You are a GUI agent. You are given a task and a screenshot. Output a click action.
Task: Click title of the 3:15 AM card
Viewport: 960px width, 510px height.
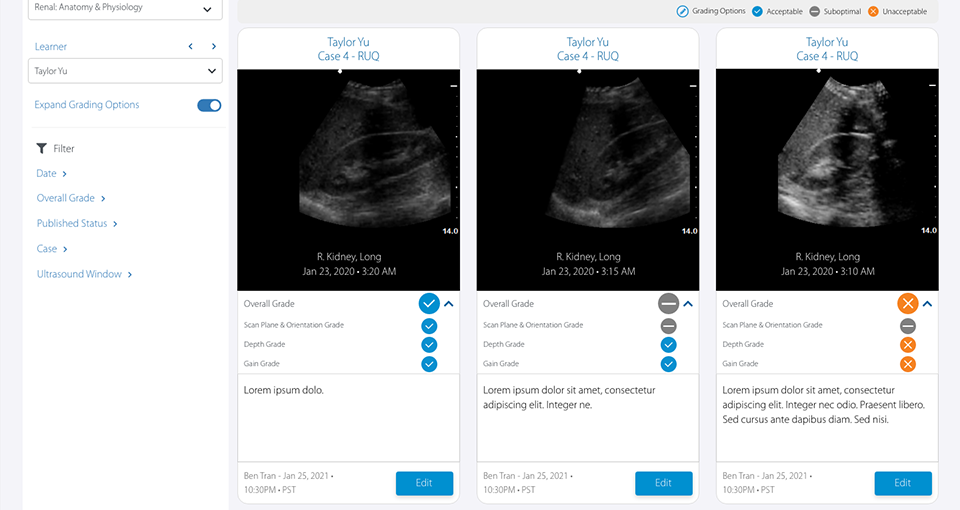tap(588, 49)
